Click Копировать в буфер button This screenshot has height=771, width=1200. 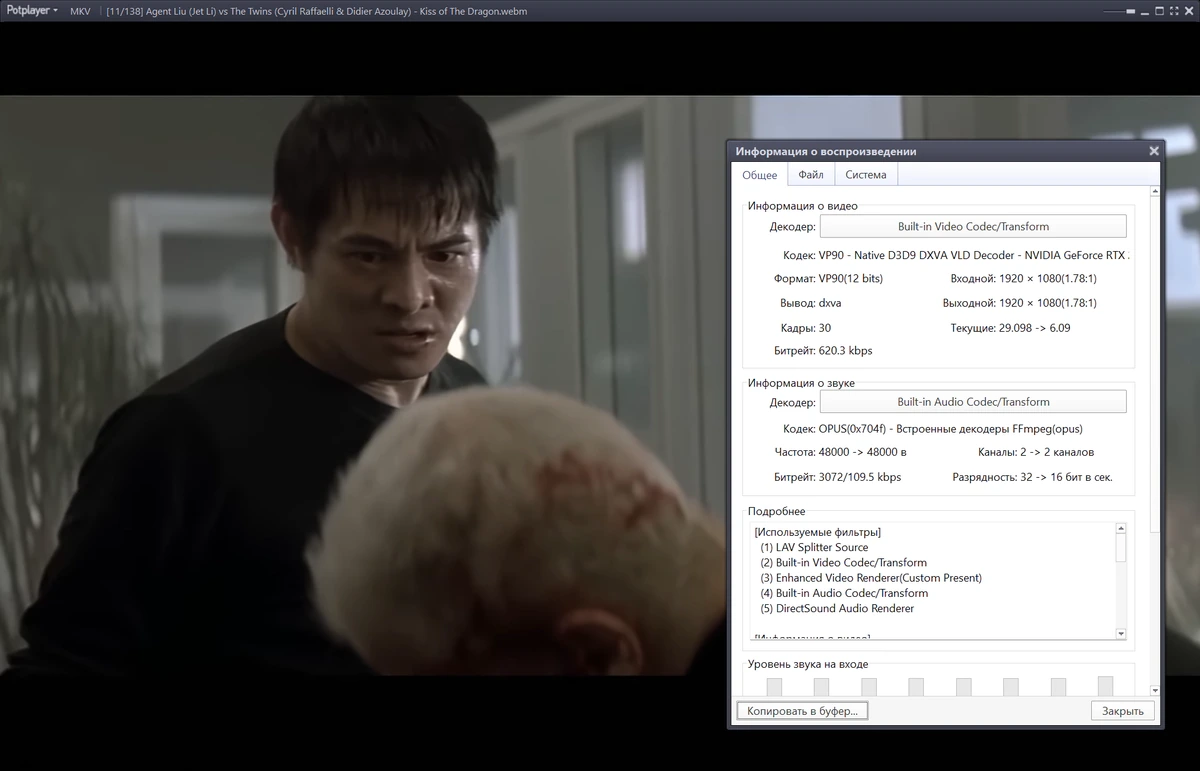tap(802, 711)
